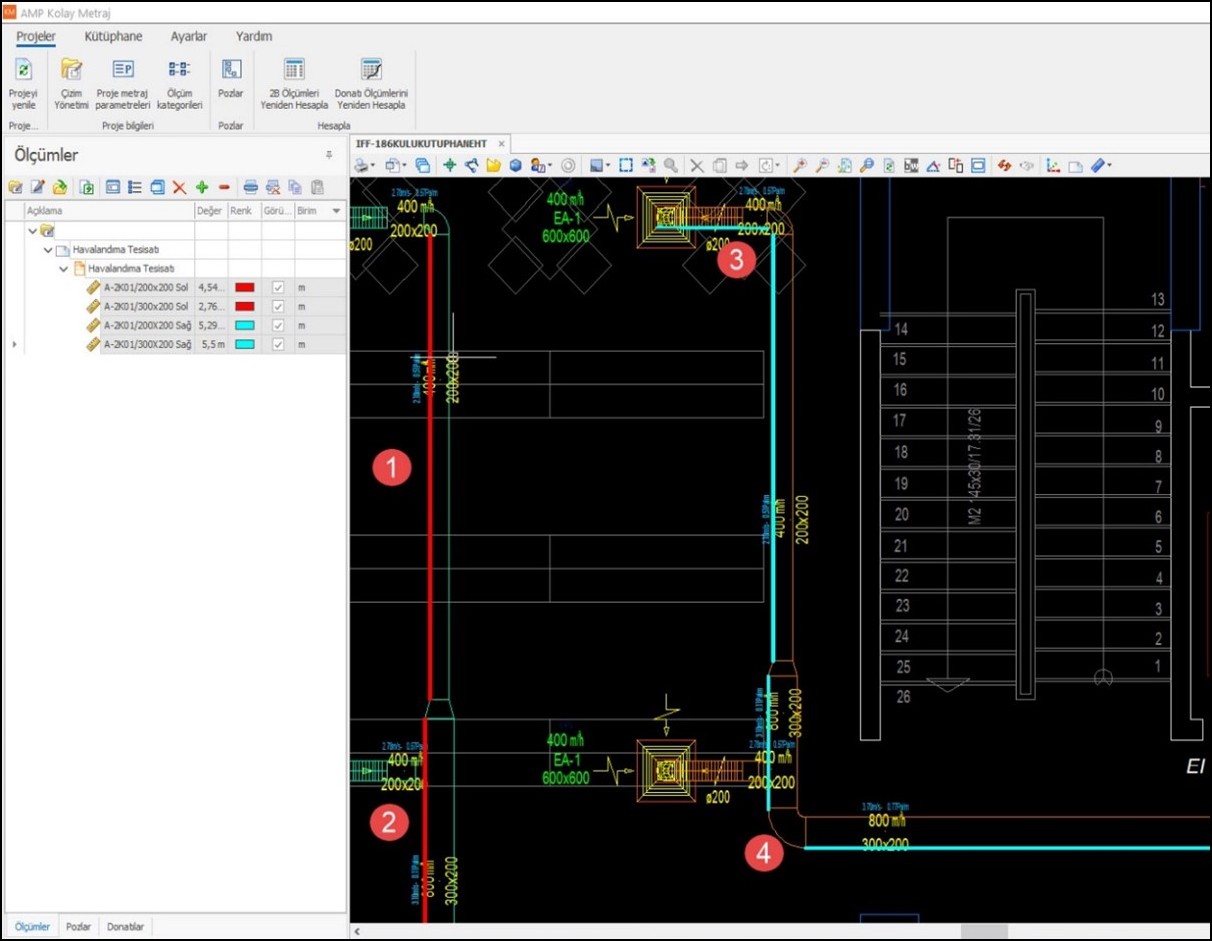This screenshot has height=941, width=1212.
Task: Click the Pozlar ribbon icon
Action: click(231, 70)
